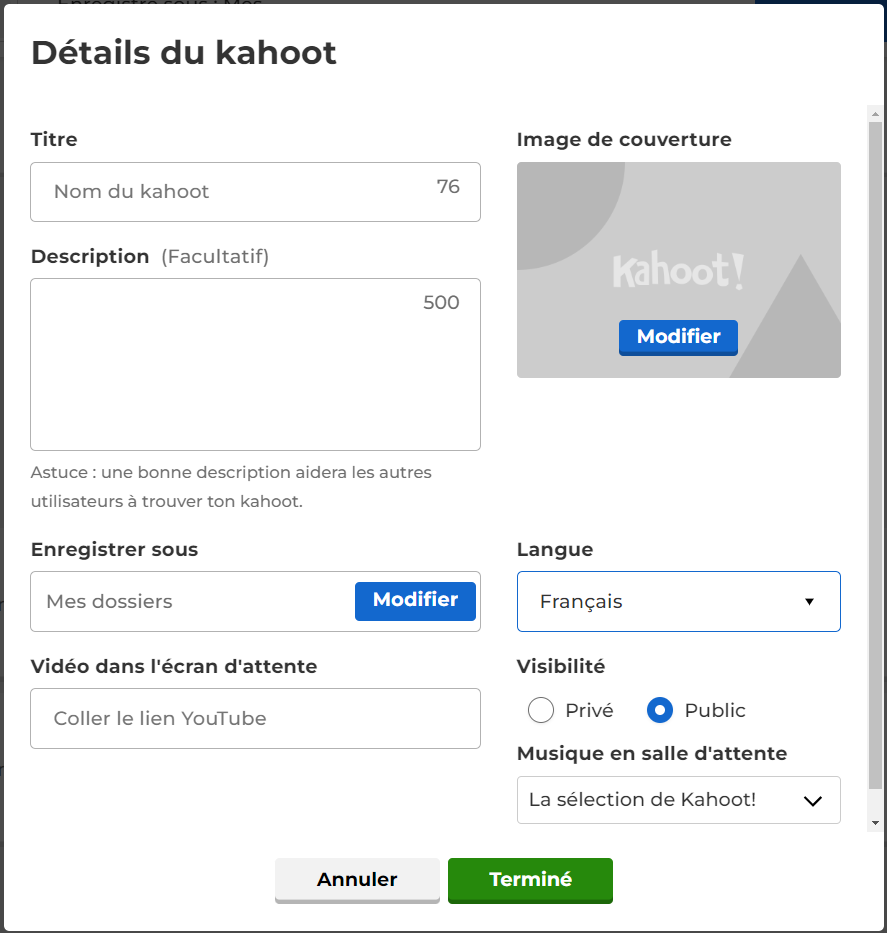This screenshot has height=933, width=887.
Task: Click the Langue dropdown triangle arrow
Action: click(809, 602)
